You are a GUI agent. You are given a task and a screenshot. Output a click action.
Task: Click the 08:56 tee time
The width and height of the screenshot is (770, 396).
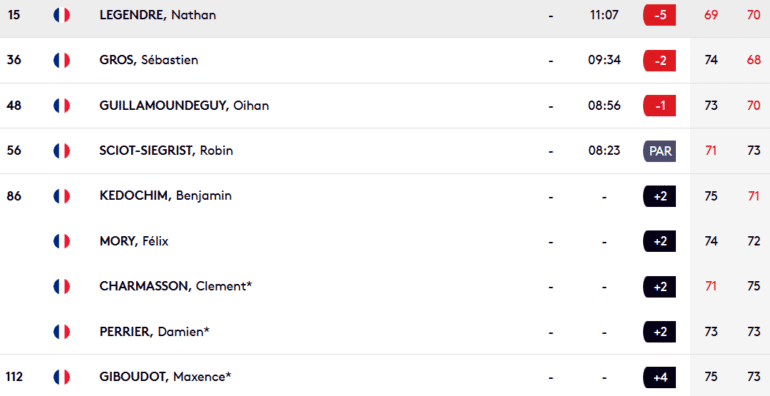pos(604,106)
